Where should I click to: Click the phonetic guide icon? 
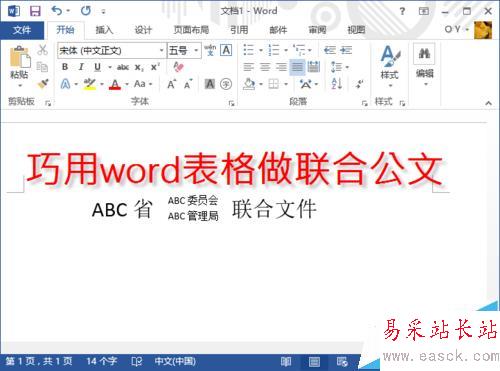[x=210, y=50]
